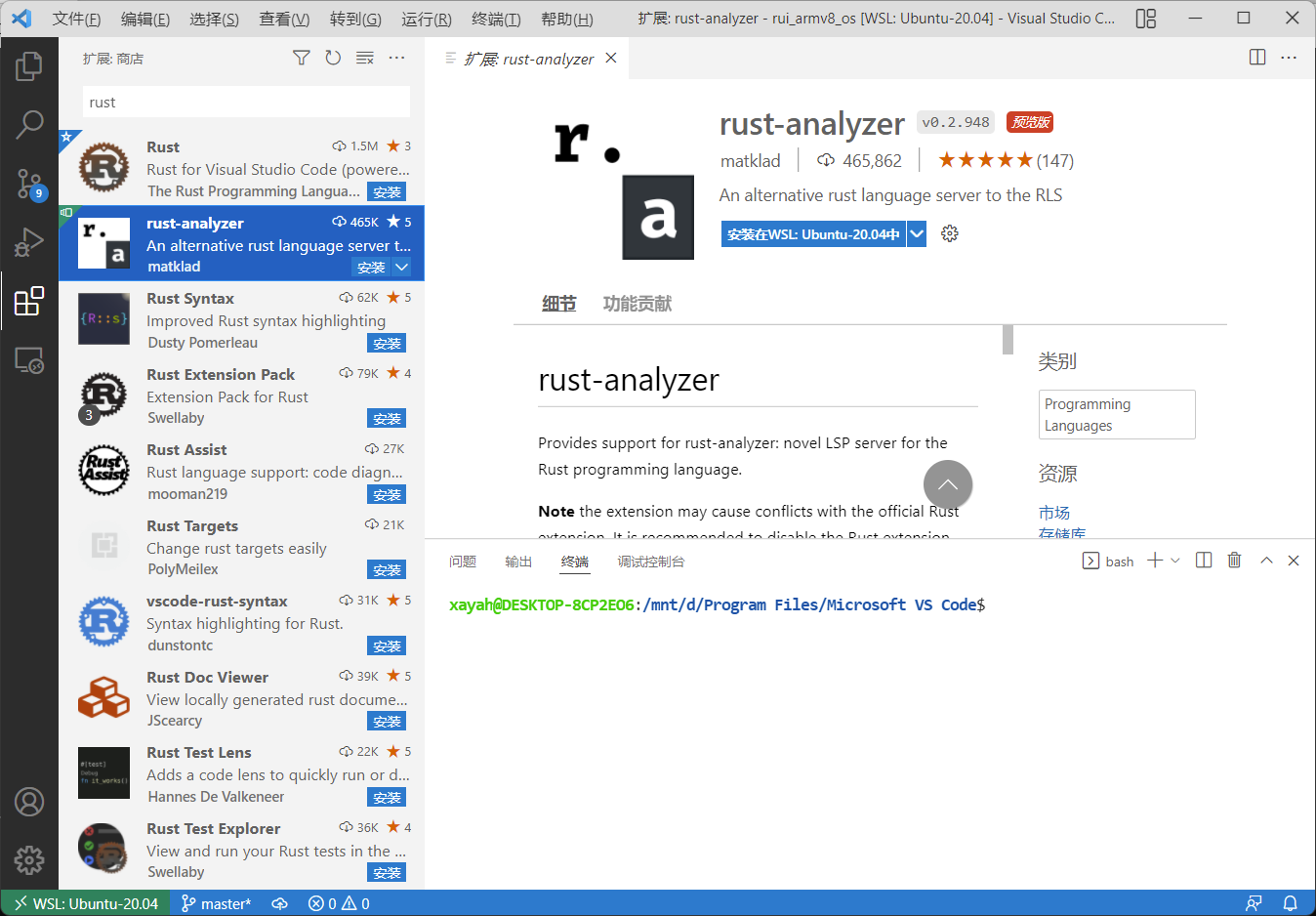Screen dimensions: 1316x916
Task: Open the Explorer view in activity bar
Action: [x=29, y=66]
